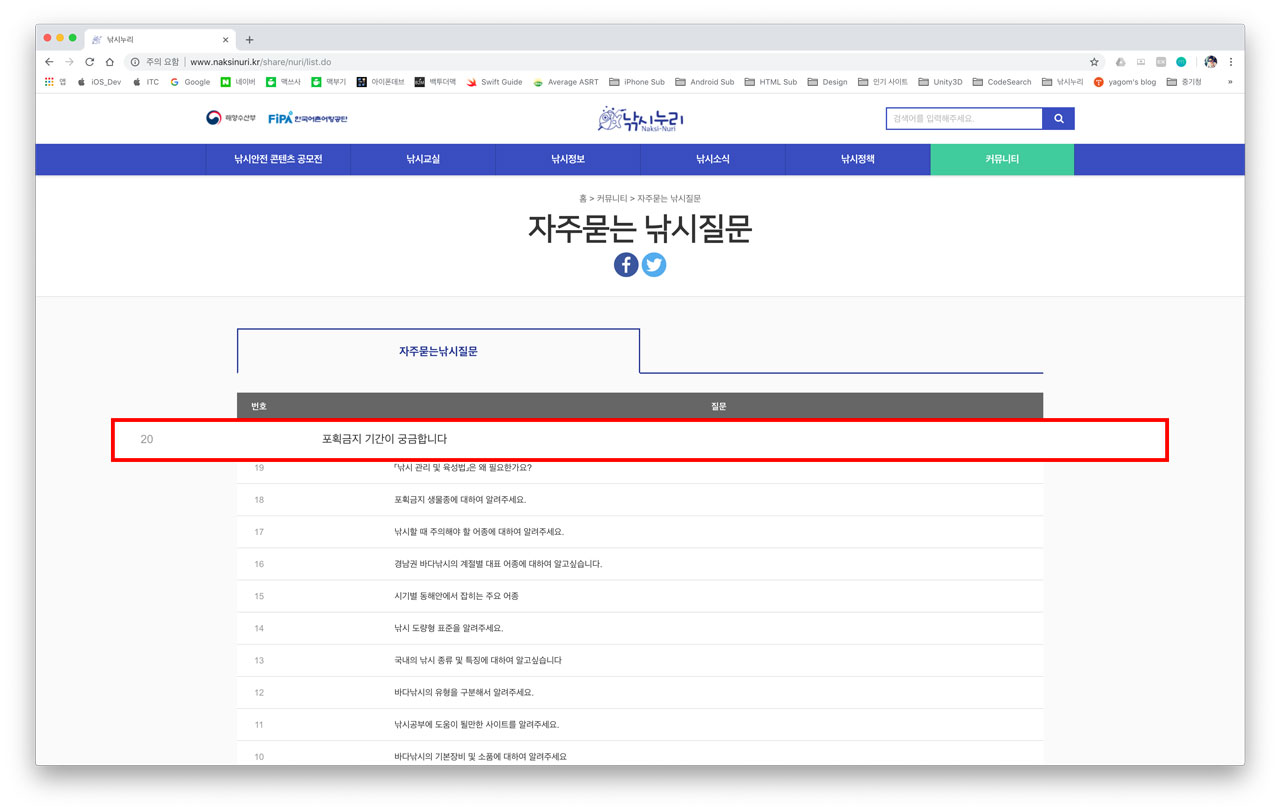Click the browser back arrow
This screenshot has width=1280, height=812.
click(x=48, y=60)
